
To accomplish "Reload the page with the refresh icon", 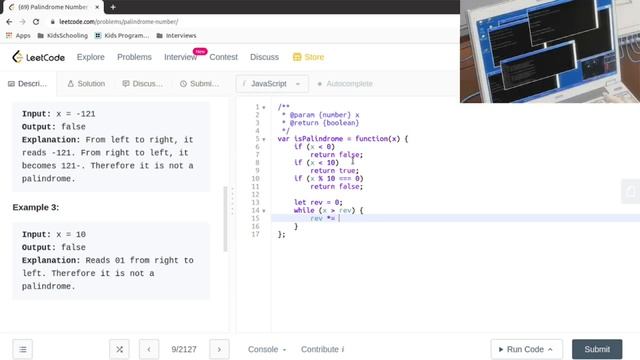I will point(36,22).
